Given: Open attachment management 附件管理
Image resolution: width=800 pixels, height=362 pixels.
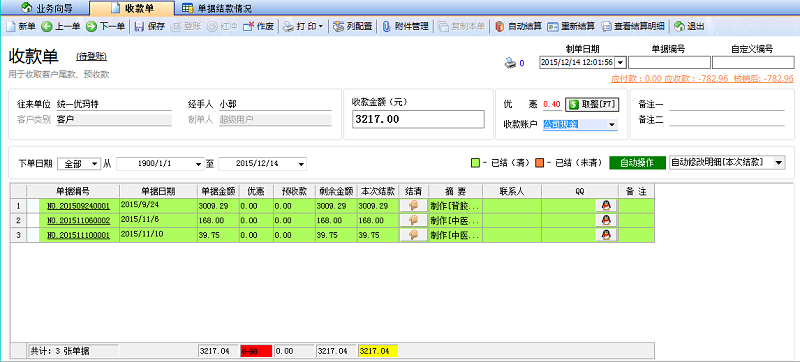Looking at the screenshot, I should 405,27.
